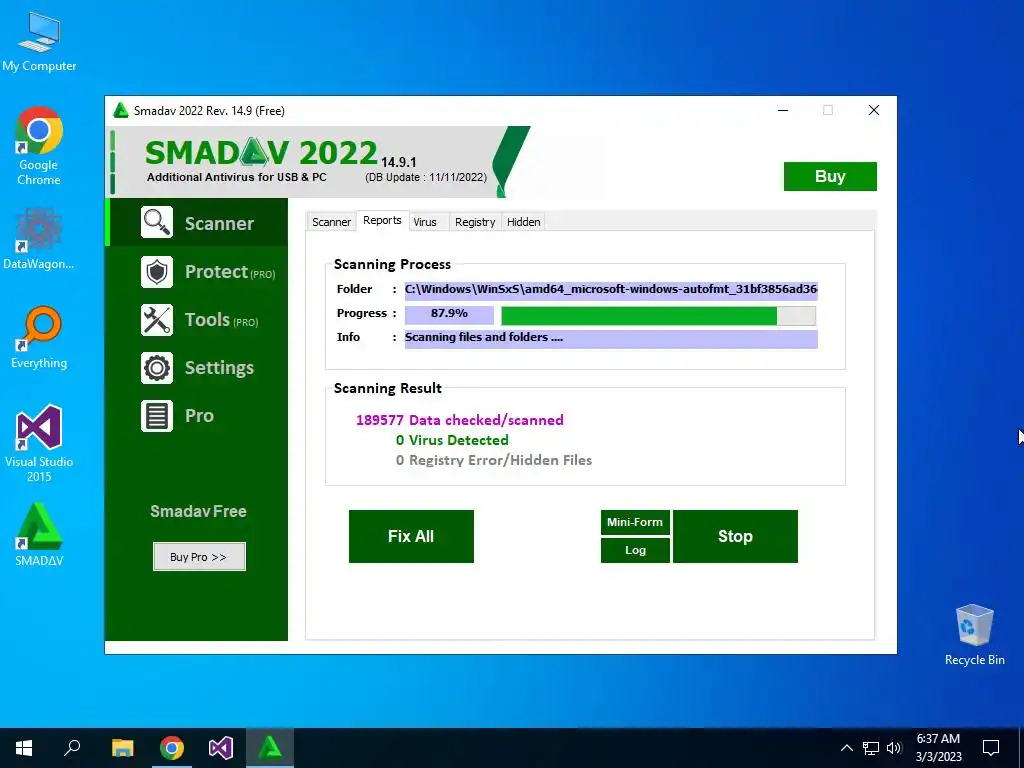Open My Computer desktop icon
This screenshot has height=768, width=1024.
click(39, 40)
